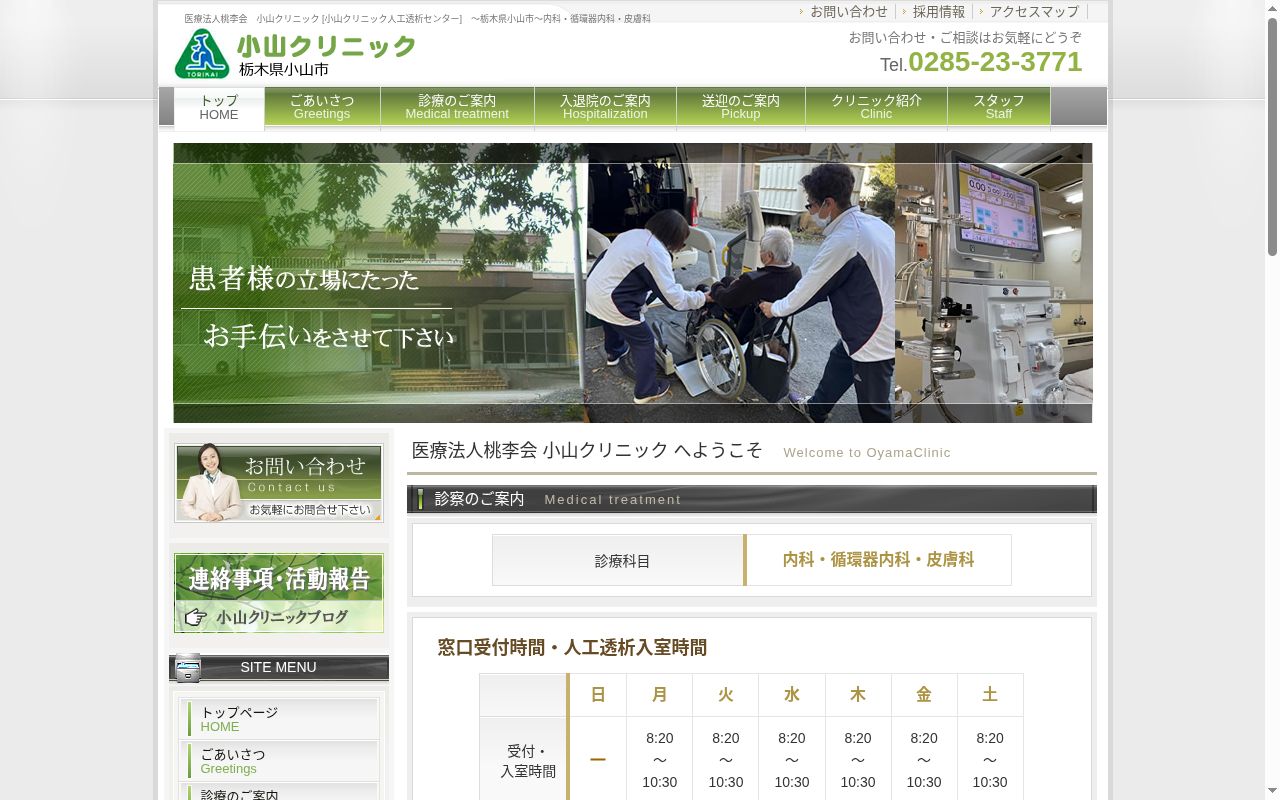This screenshot has width=1280, height=800.
Task: Open 入退院のご案内 Hospitalization navigation item
Action: [x=605, y=107]
